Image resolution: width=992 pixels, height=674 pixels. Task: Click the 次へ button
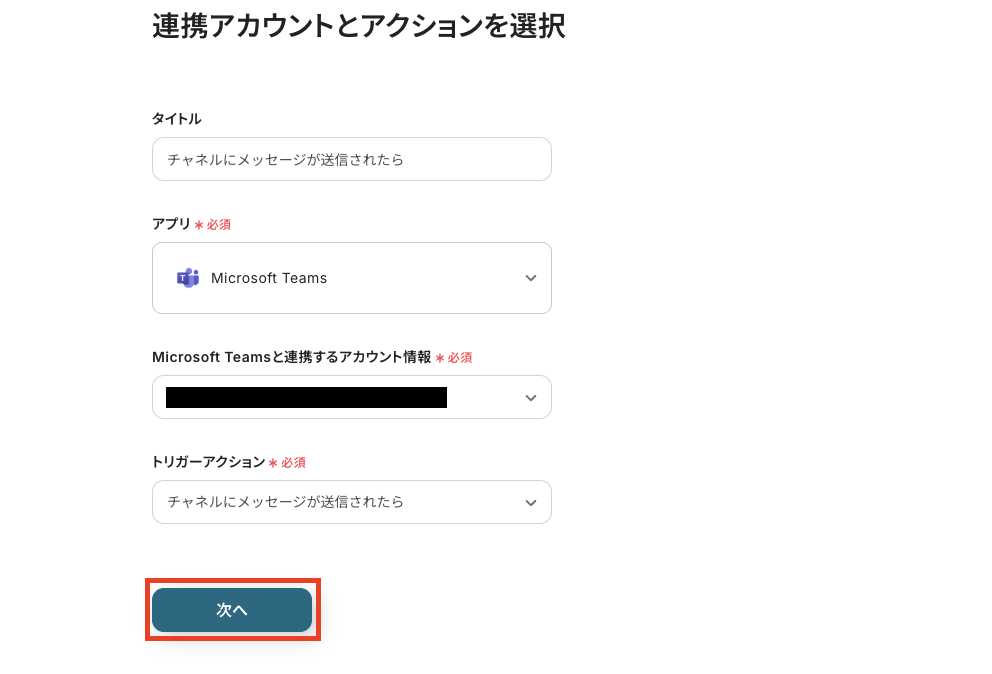click(x=232, y=610)
